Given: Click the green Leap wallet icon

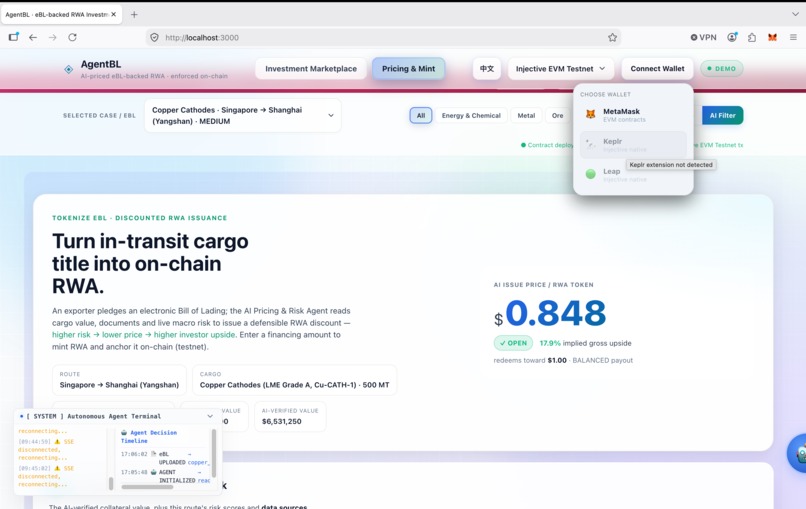Looking at the screenshot, I should tap(591, 174).
